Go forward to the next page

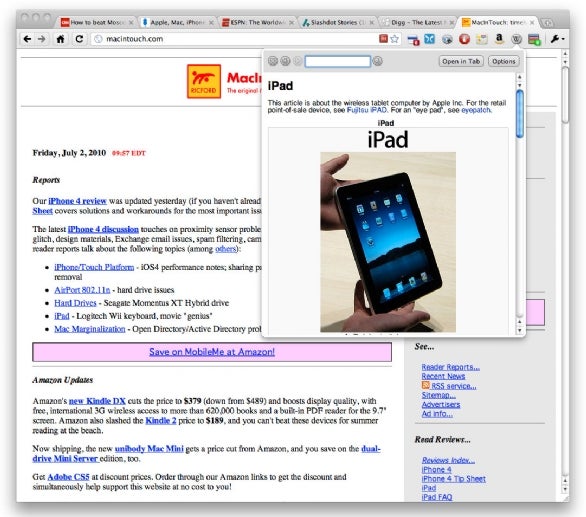point(42,39)
